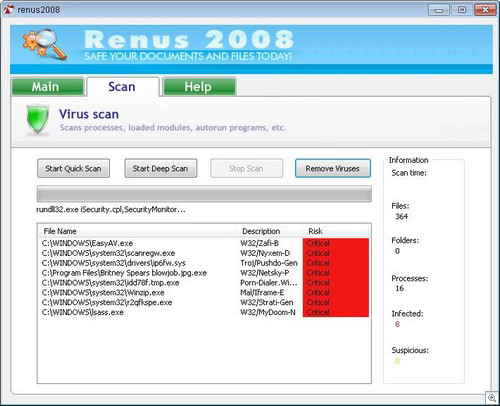Click the scan progress bar
The image size is (500, 406).
click(204, 194)
